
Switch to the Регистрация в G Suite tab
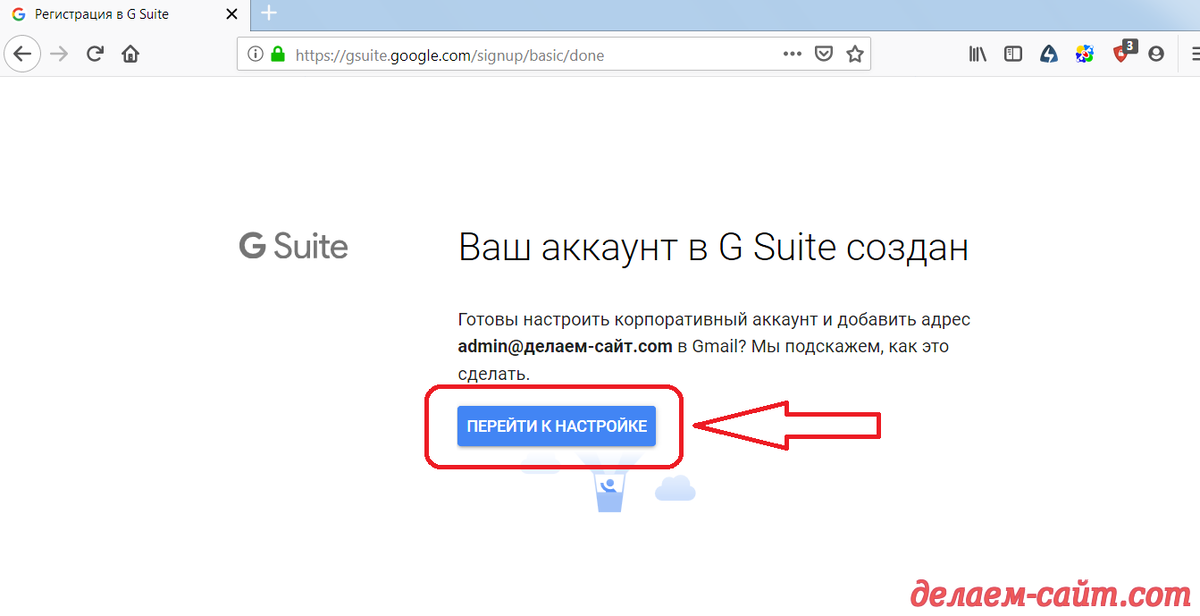point(110,14)
